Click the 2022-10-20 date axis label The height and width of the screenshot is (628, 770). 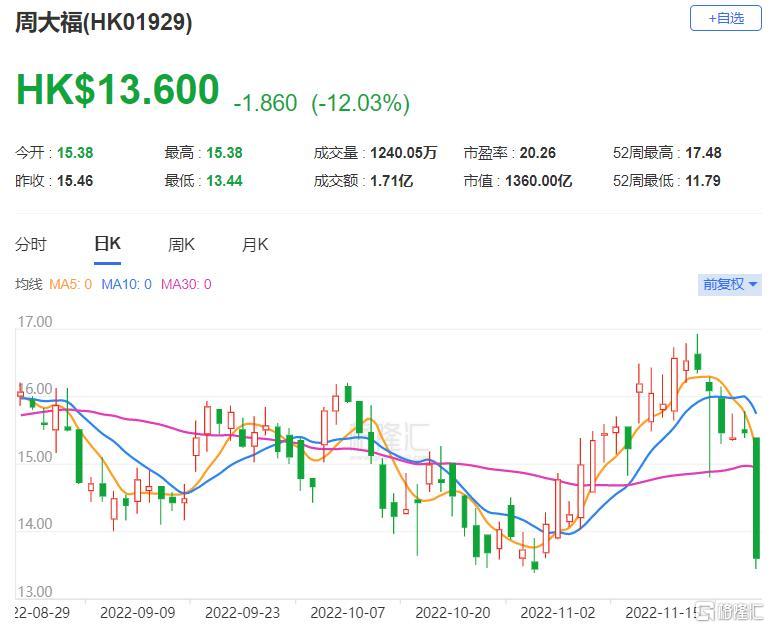(453, 613)
